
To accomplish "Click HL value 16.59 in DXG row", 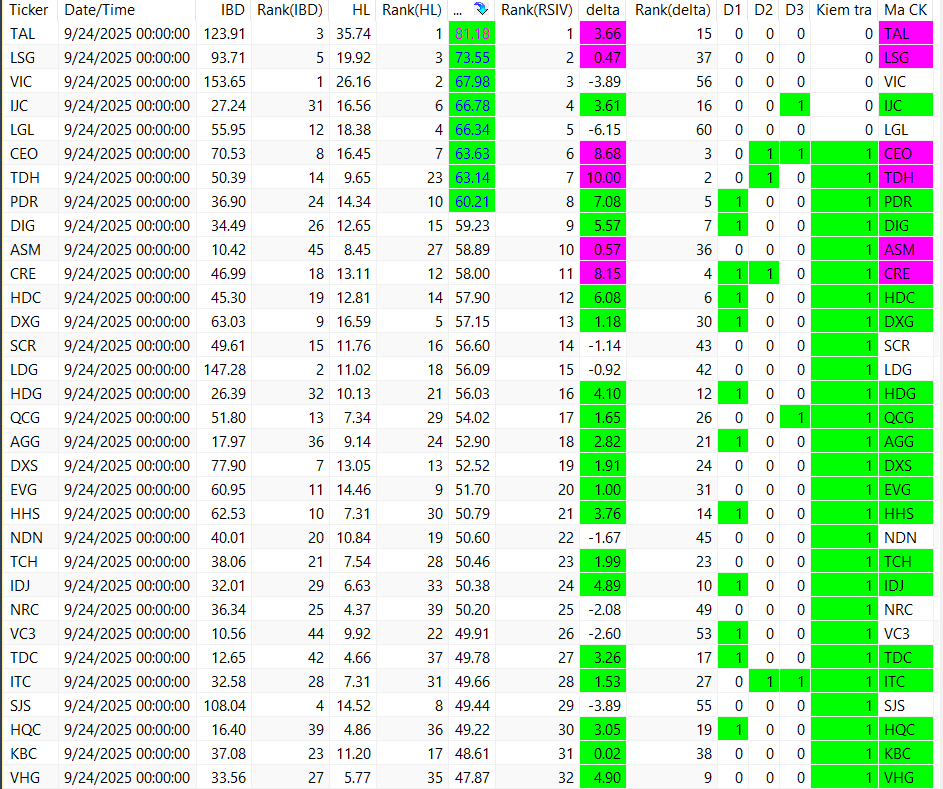I will [354, 322].
